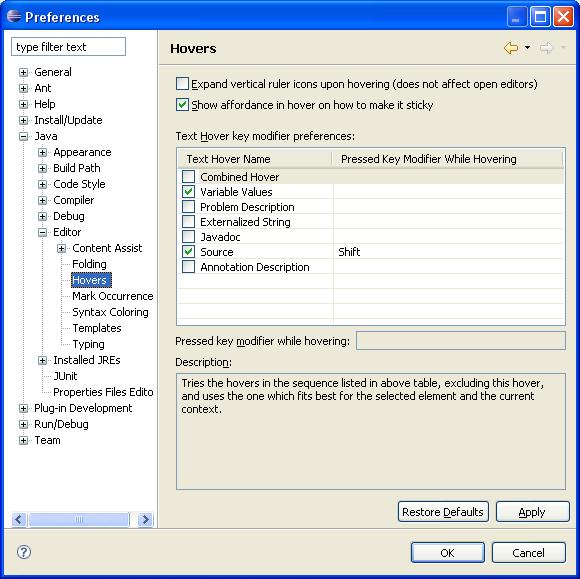This screenshot has height=579, width=580.
Task: Expand the Plug-in Development node
Action: [x=23, y=408]
